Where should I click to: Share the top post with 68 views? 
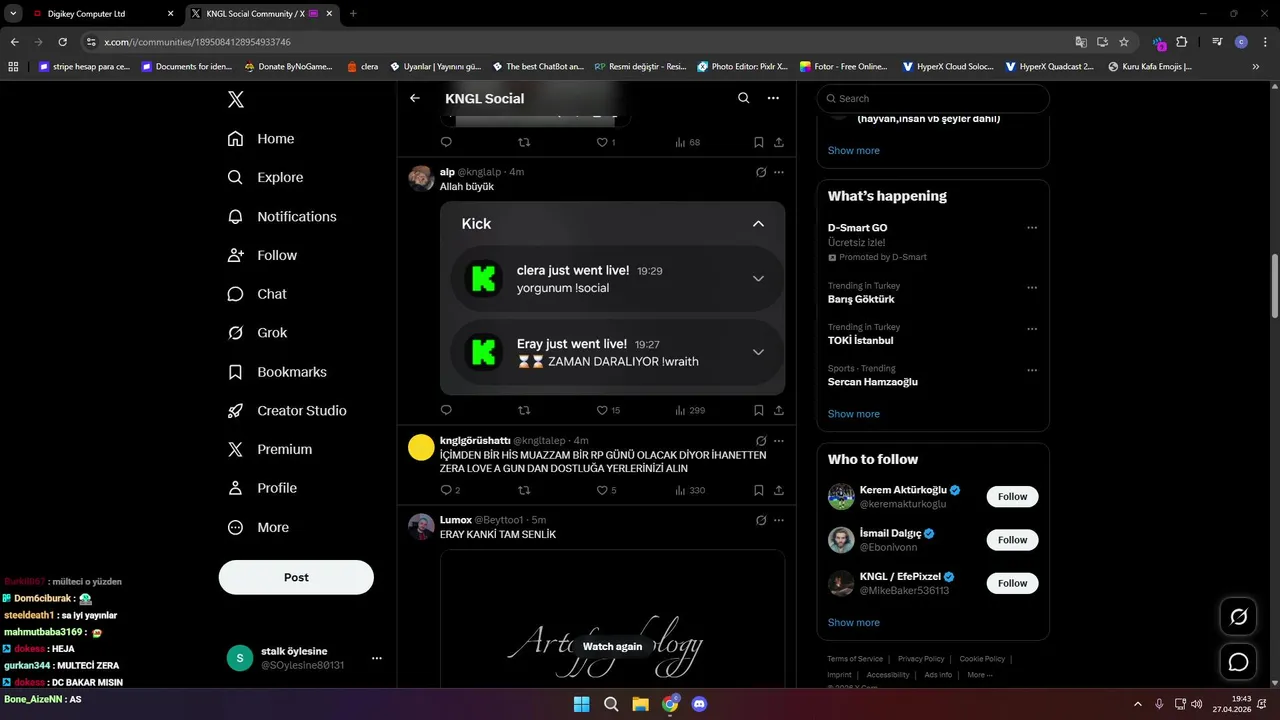coord(779,142)
